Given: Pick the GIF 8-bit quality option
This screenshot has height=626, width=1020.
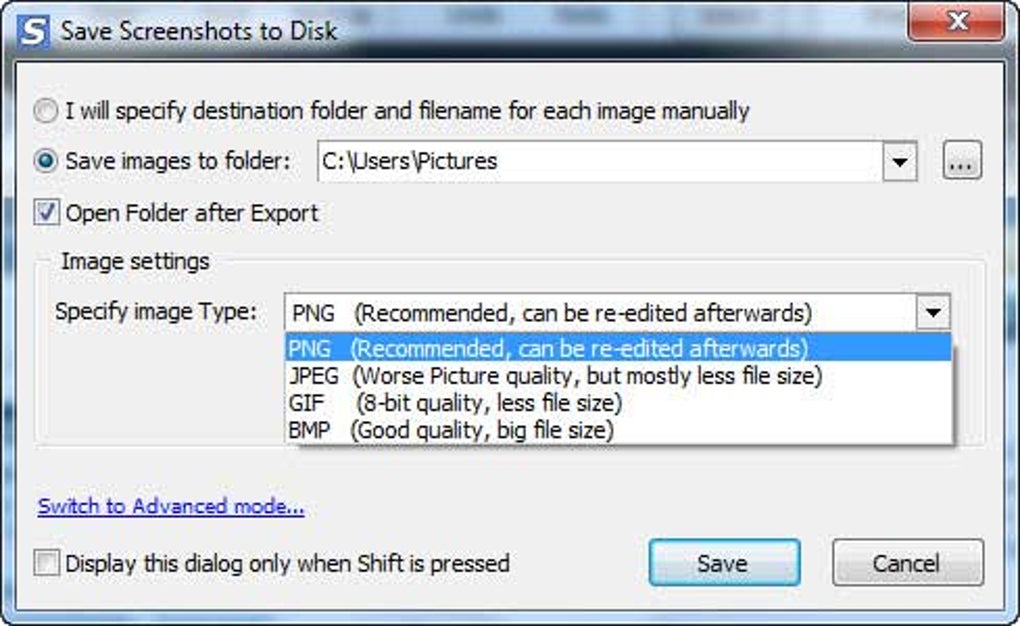Looking at the screenshot, I should (619, 403).
